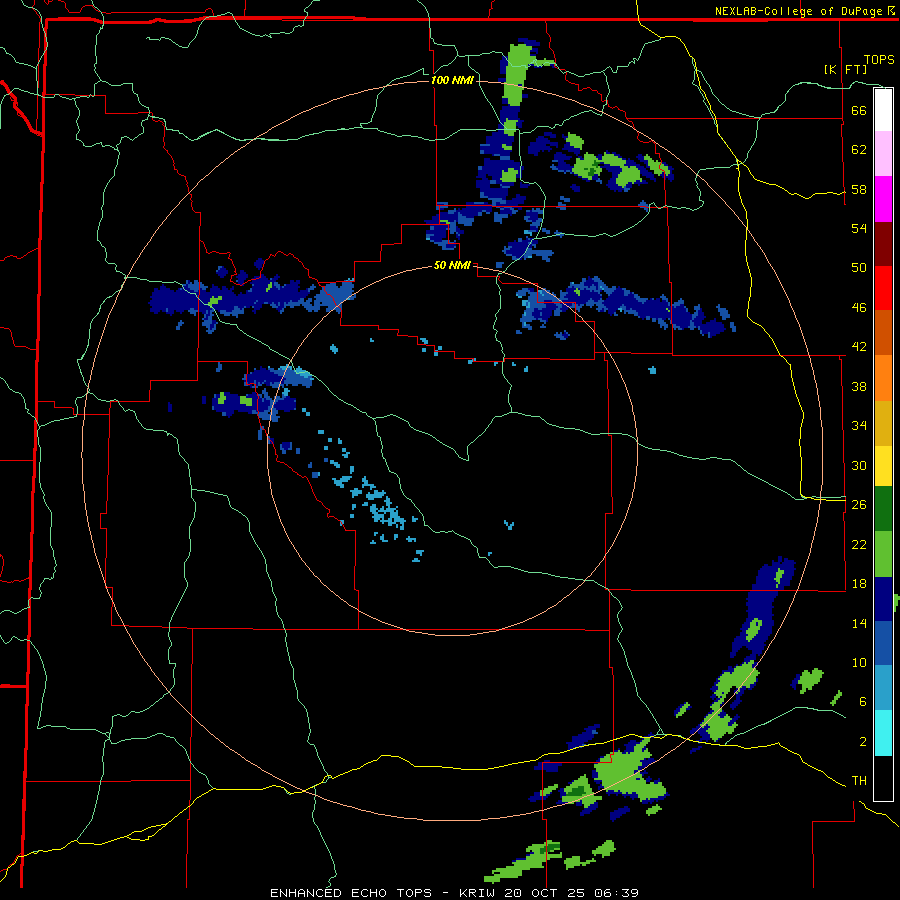Click the 14 legend value
Viewport: 900px width, 900px height.
tap(859, 623)
